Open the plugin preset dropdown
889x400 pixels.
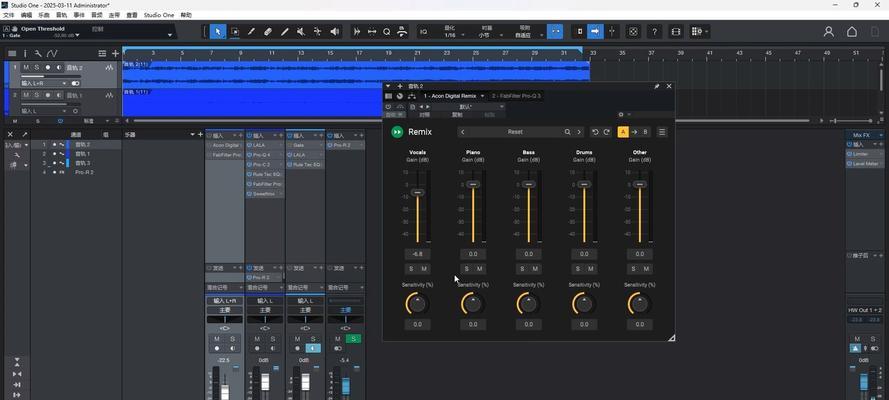pyautogui.click(x=502, y=107)
